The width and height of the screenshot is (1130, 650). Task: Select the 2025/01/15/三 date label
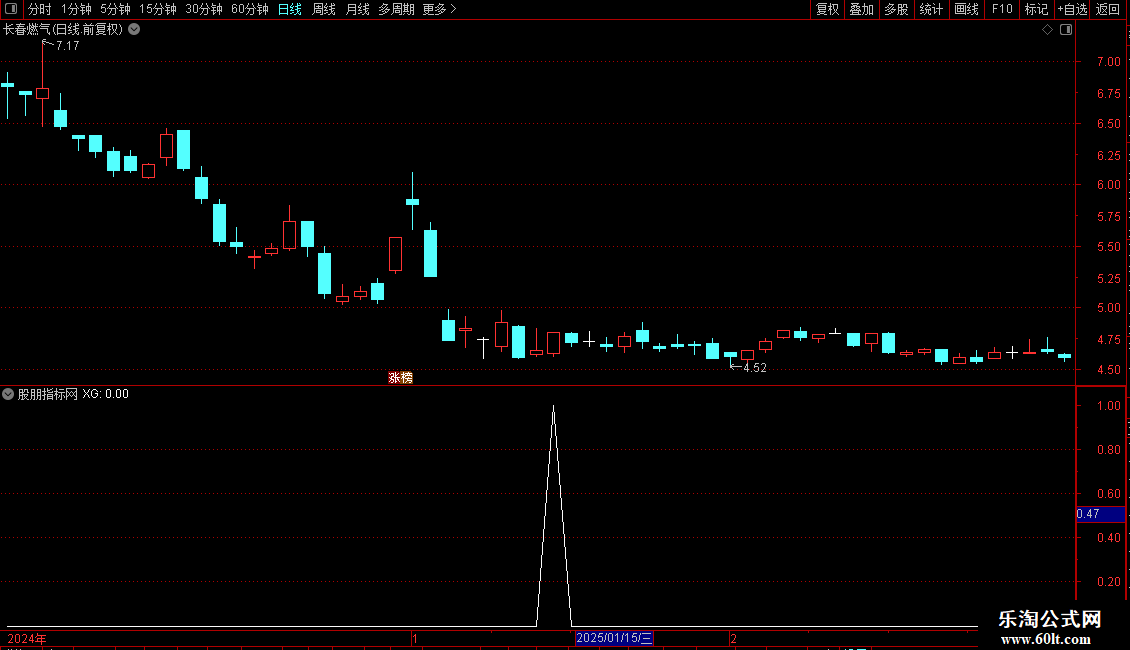point(614,638)
